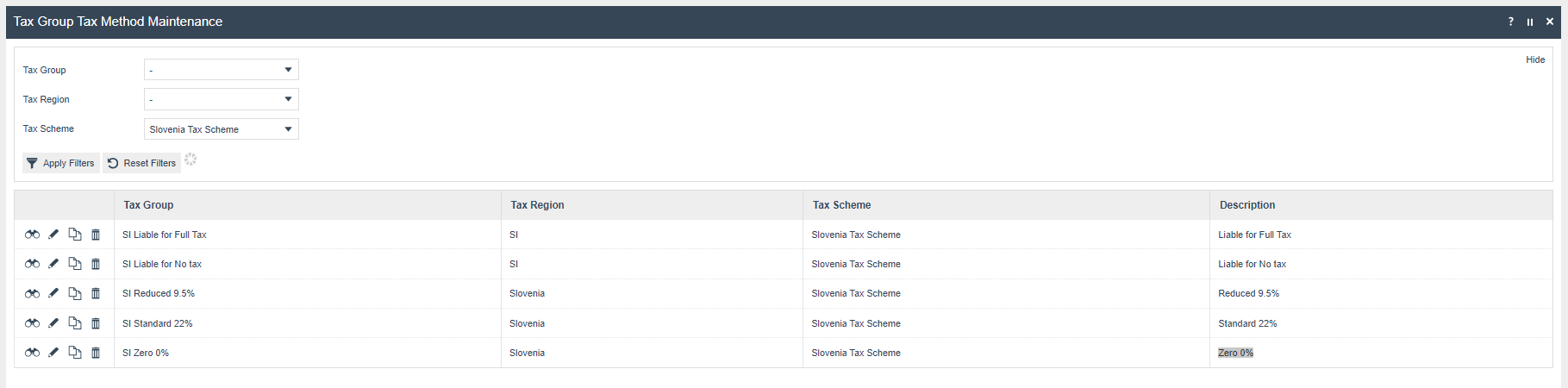Hide the filter panel
This screenshot has width=1568, height=388.
pos(1535,59)
